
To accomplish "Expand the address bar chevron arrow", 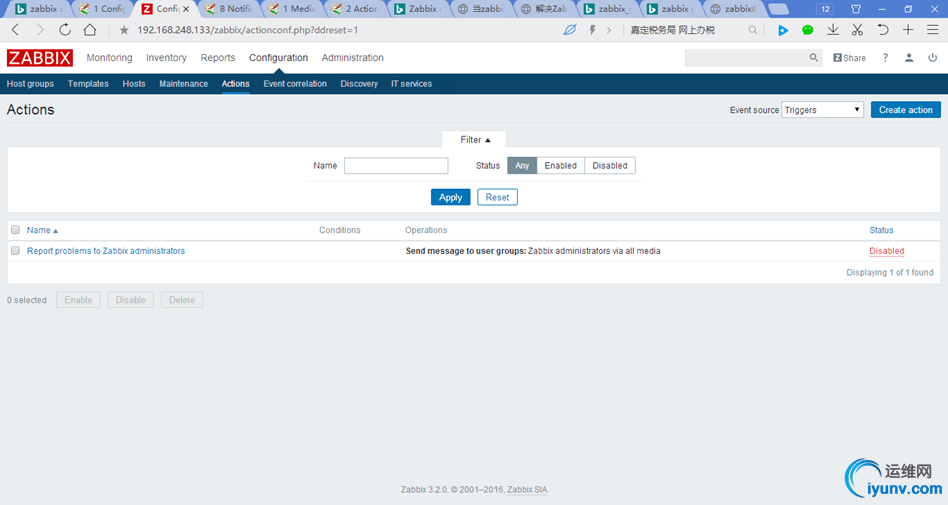I will [x=609, y=30].
